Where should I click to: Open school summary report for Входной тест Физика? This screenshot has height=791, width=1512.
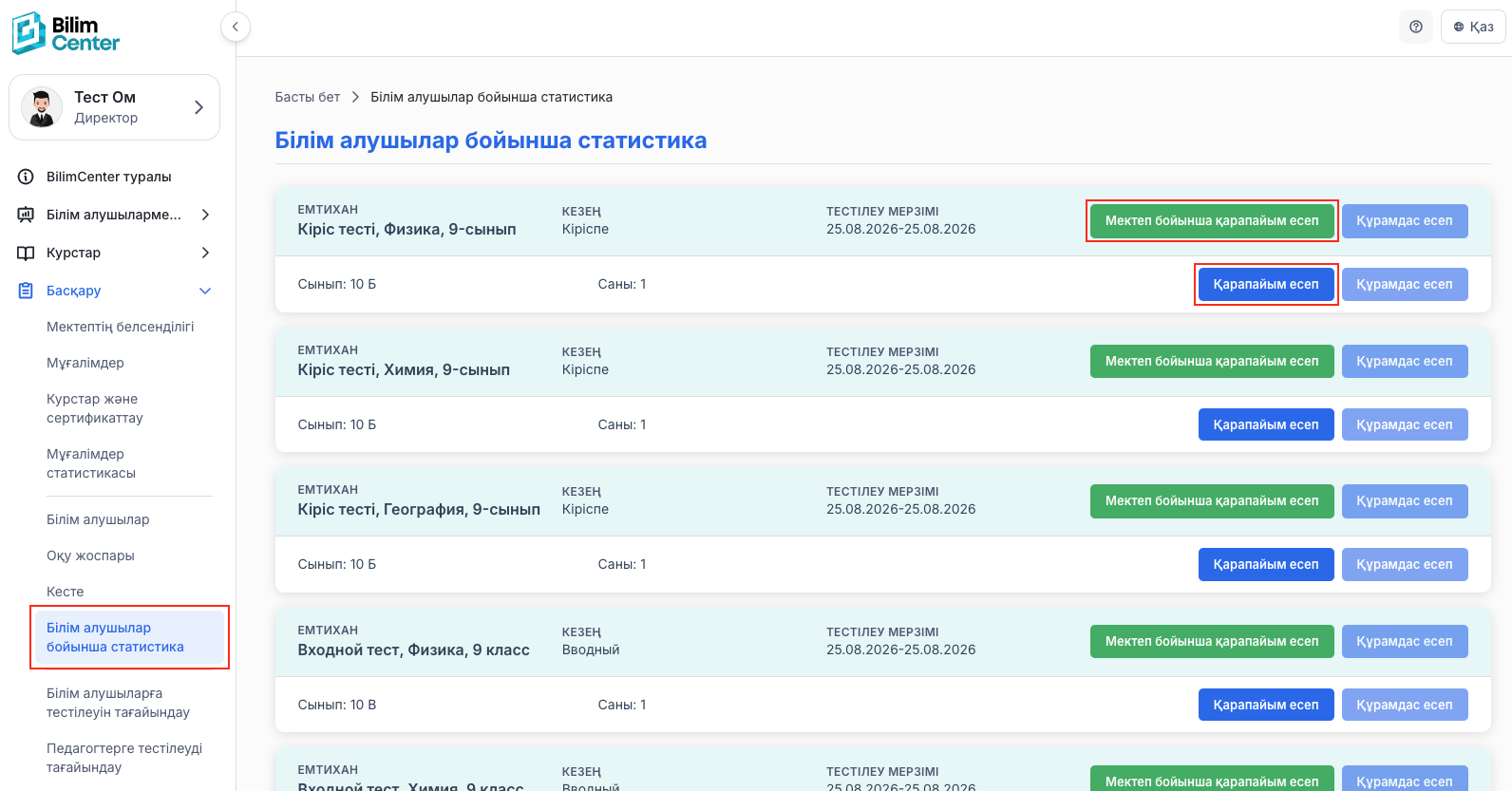(1212, 642)
